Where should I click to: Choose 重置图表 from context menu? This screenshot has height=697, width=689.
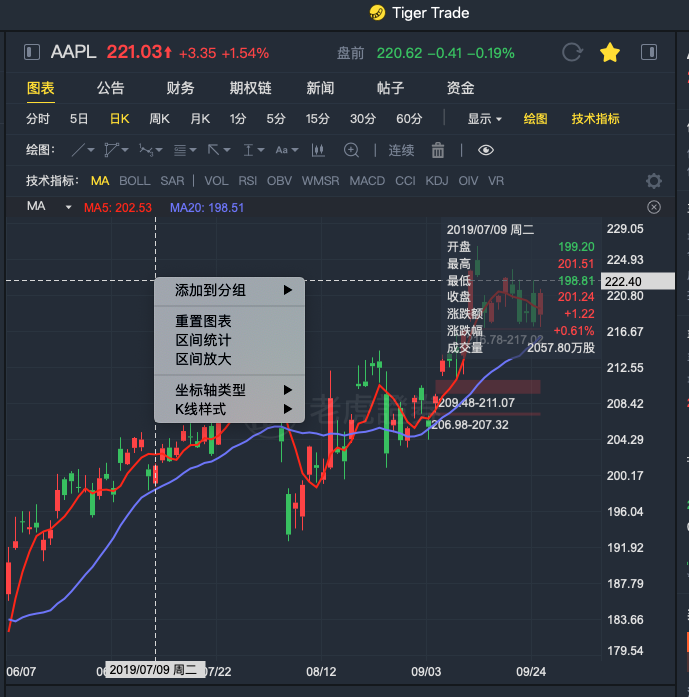coord(229,321)
